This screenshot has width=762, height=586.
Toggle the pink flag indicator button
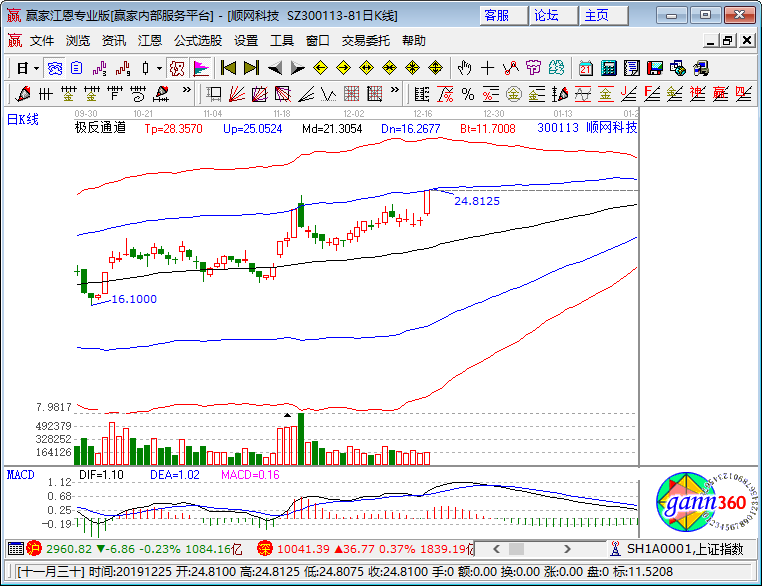tap(201, 69)
